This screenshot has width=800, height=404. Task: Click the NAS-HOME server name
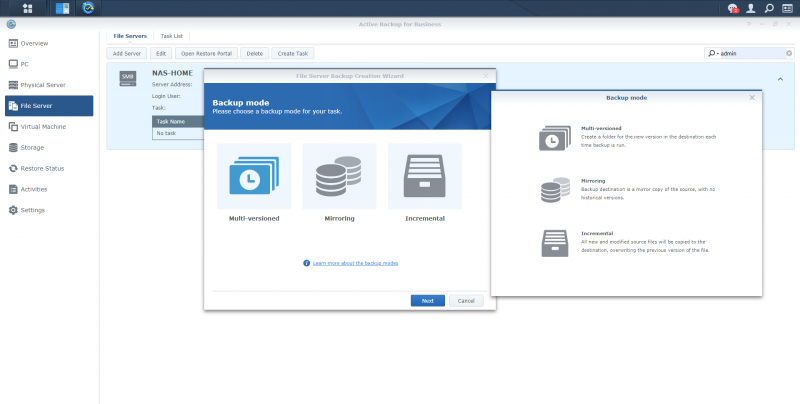pyautogui.click(x=172, y=73)
